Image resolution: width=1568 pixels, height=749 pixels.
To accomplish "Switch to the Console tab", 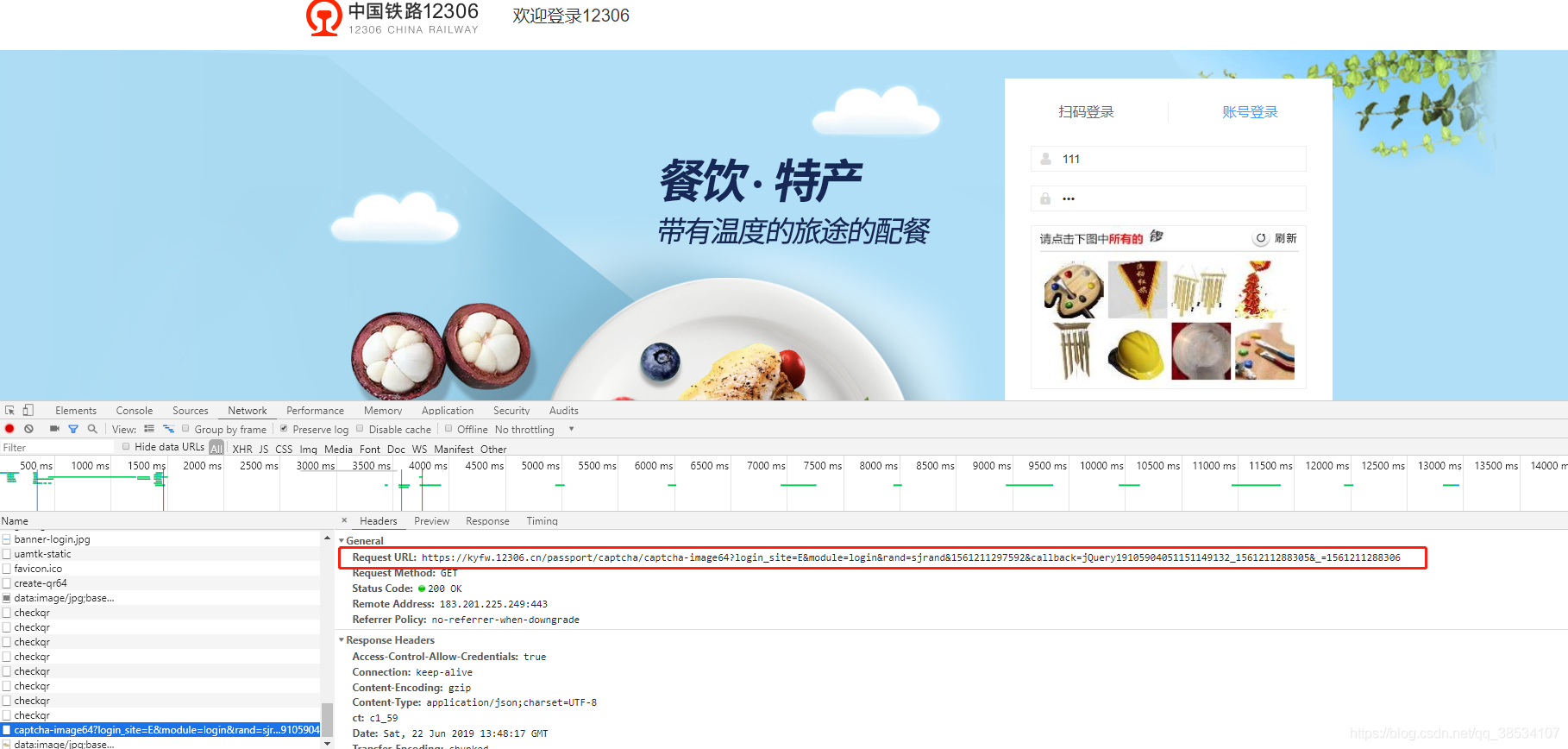I will pyautogui.click(x=135, y=411).
